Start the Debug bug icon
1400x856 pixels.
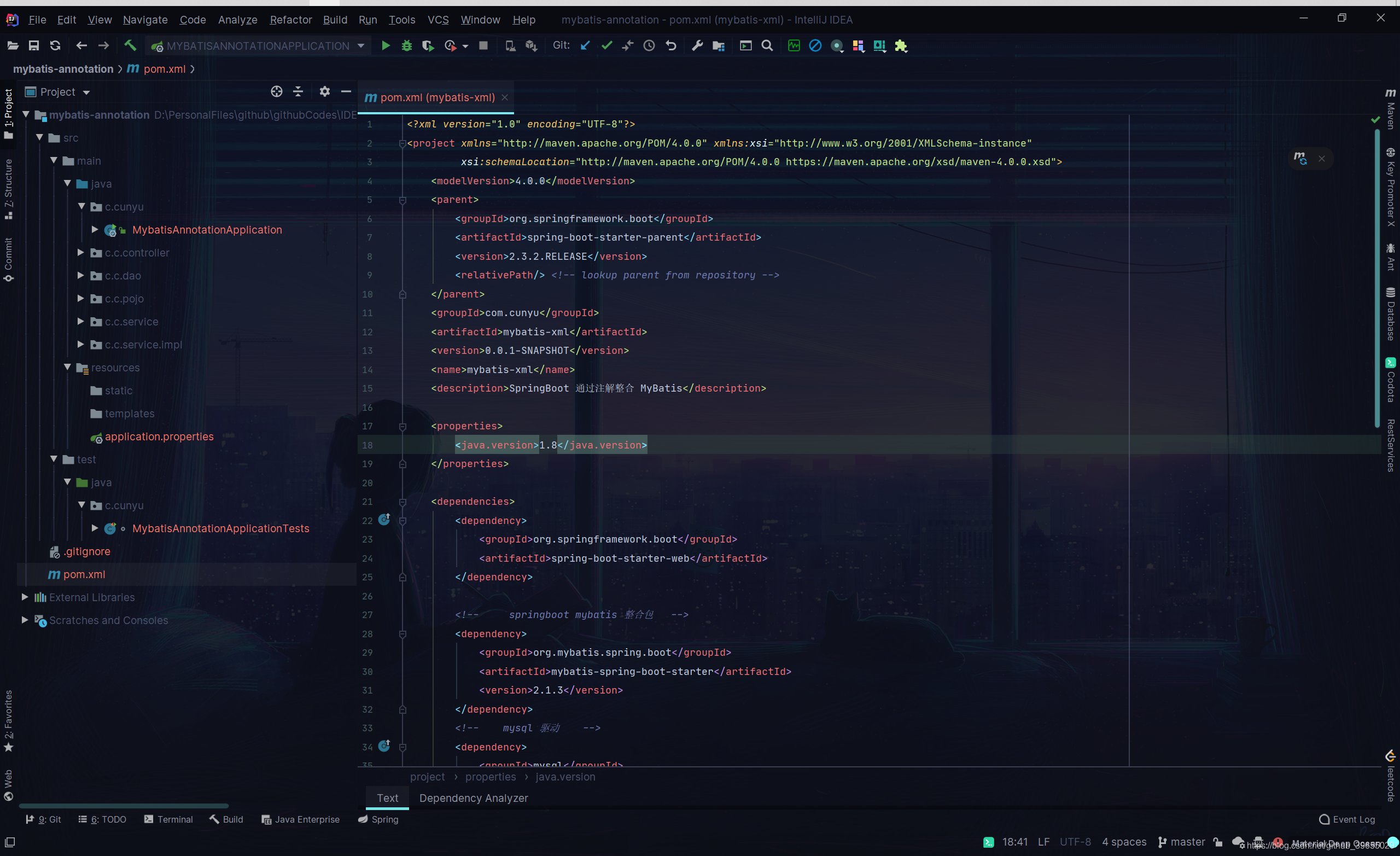[406, 46]
